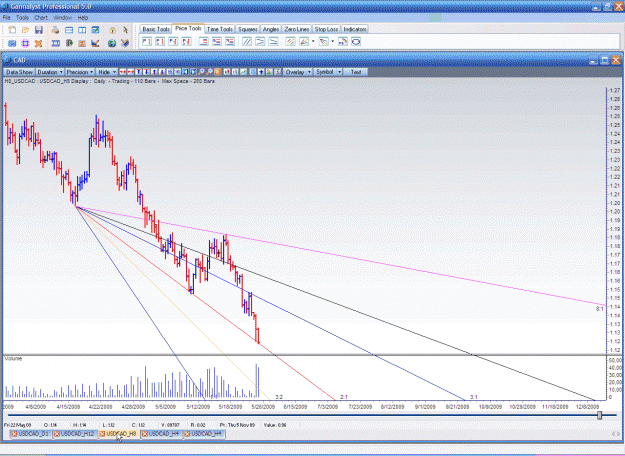Switch to the USDCAD_H12 chart tab
The height and width of the screenshot is (456, 625).
75,434
